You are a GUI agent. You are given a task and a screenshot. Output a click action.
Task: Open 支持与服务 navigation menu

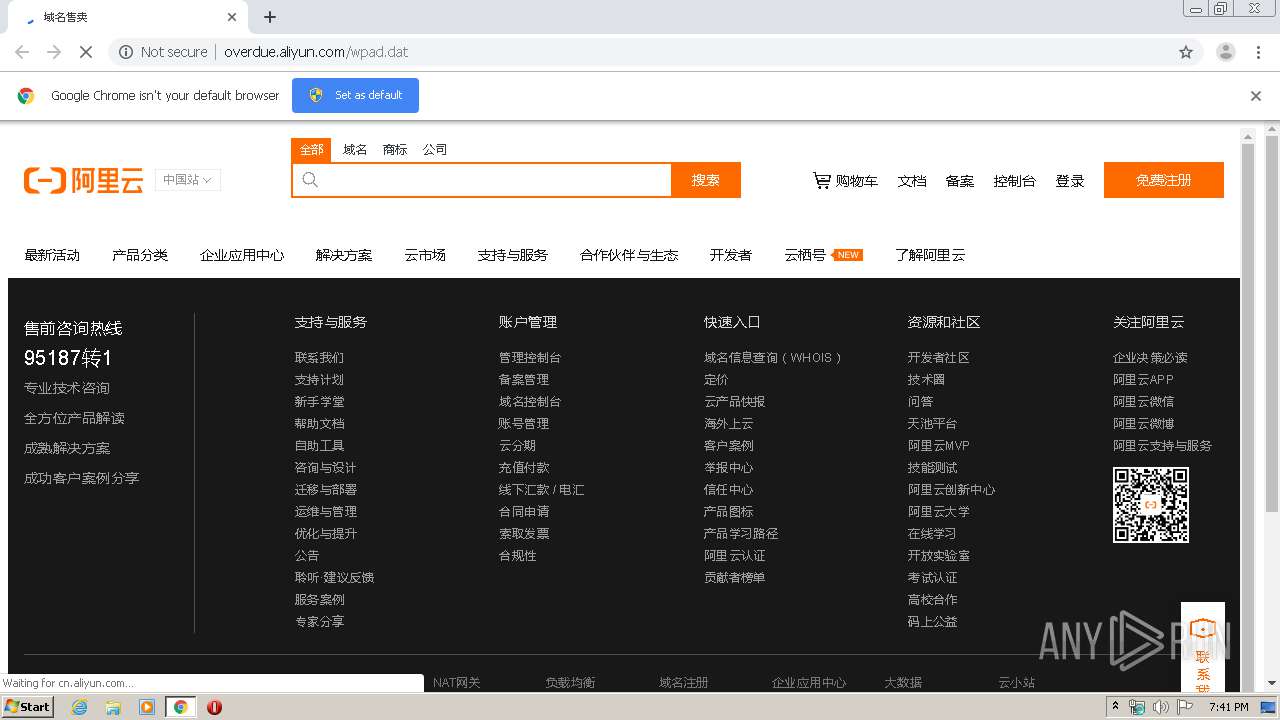point(513,255)
